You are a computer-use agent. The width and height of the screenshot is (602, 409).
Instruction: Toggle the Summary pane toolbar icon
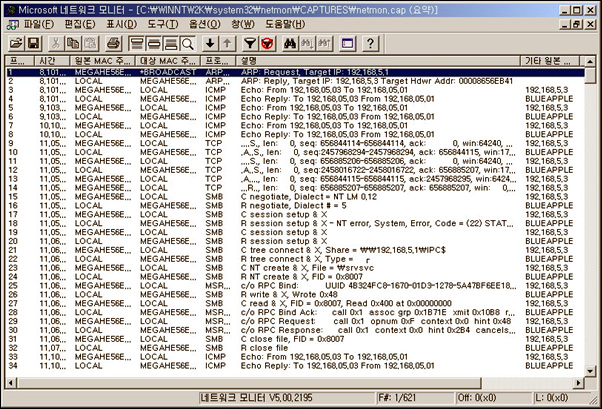point(136,43)
